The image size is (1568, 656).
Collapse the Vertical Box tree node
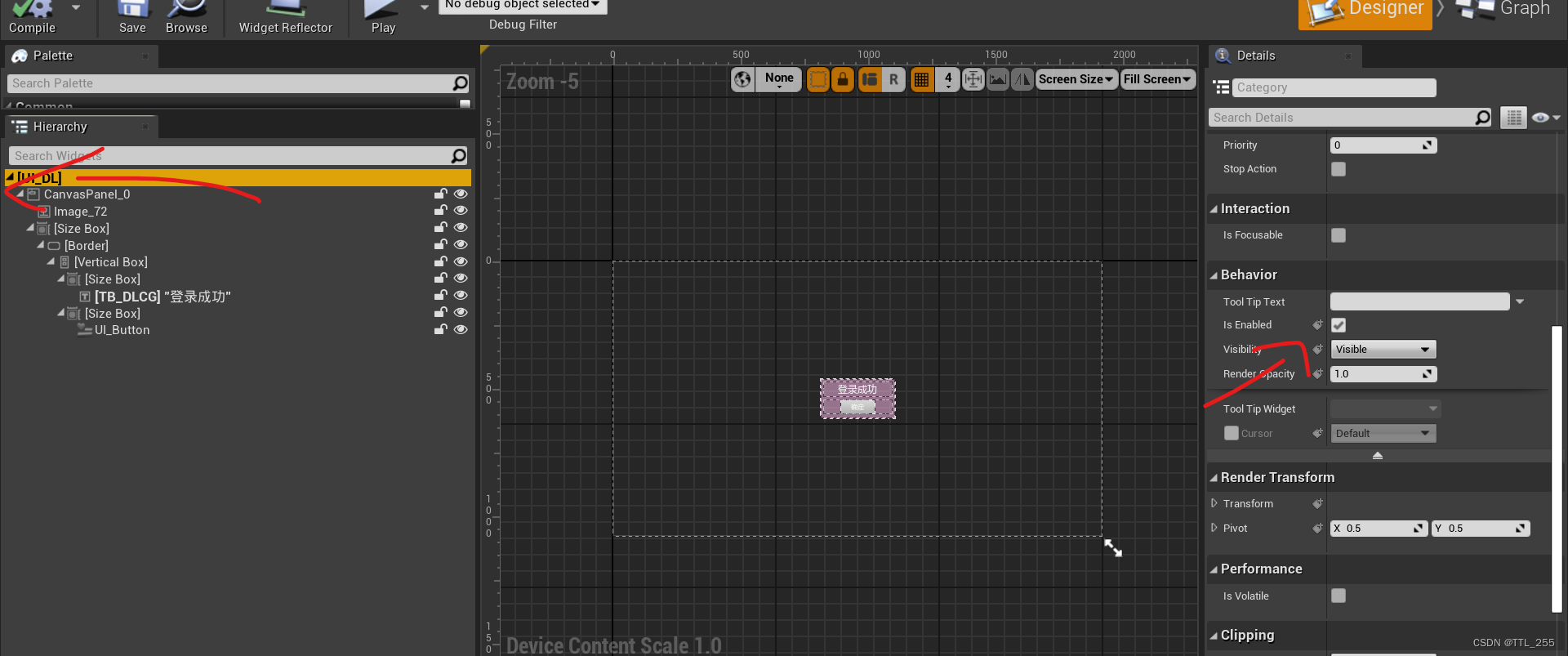point(51,261)
